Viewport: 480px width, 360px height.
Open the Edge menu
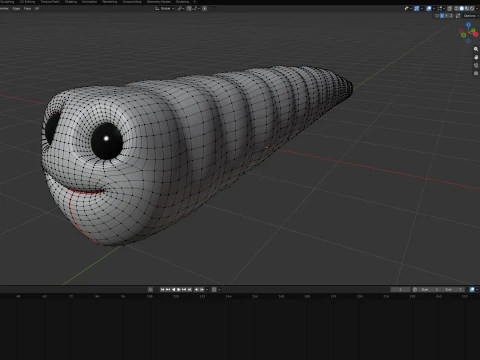coord(16,8)
